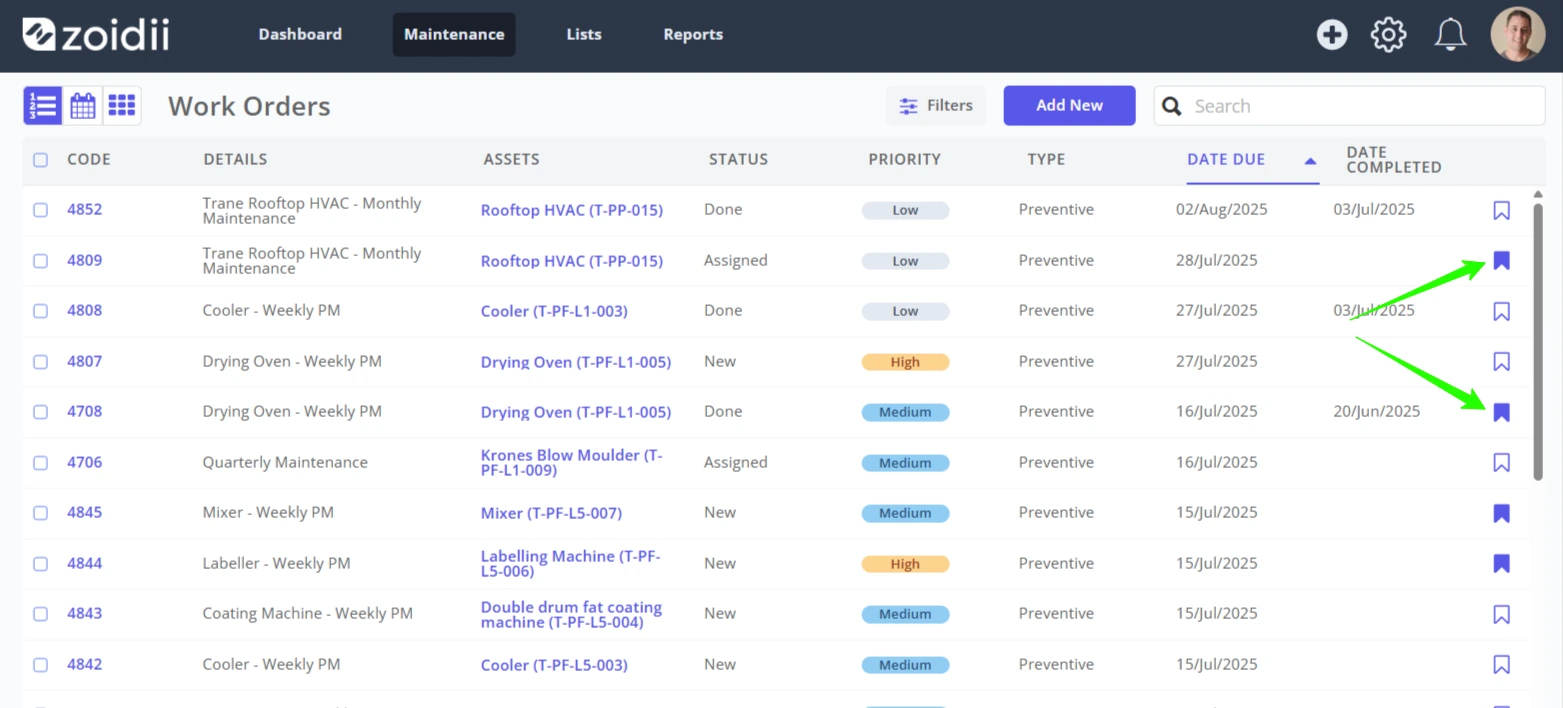This screenshot has width=1563, height=708.
Task: Check the box for order 4808
Action: tap(40, 311)
